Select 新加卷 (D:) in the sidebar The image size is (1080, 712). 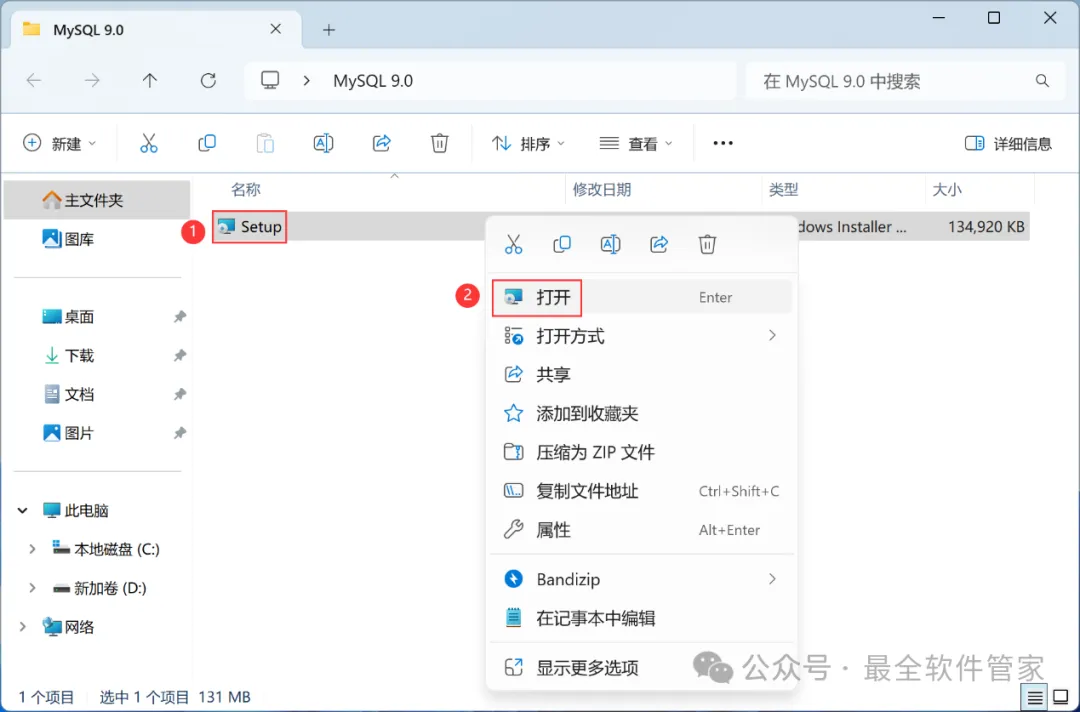(100, 587)
